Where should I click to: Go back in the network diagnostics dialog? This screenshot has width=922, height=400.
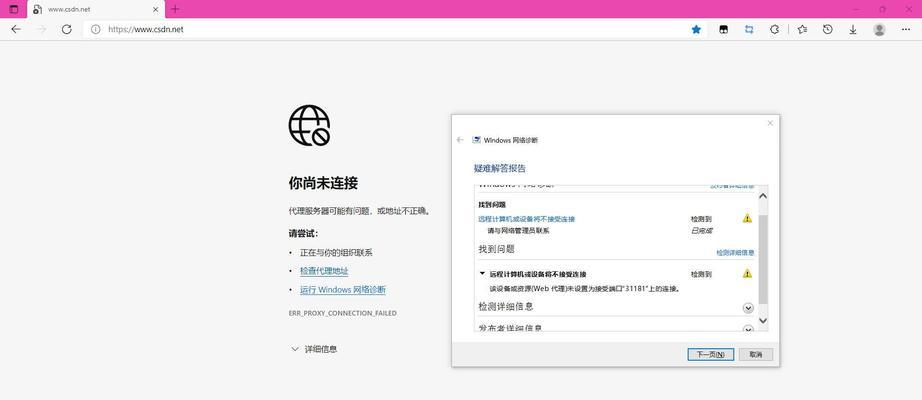pyautogui.click(x=460, y=140)
